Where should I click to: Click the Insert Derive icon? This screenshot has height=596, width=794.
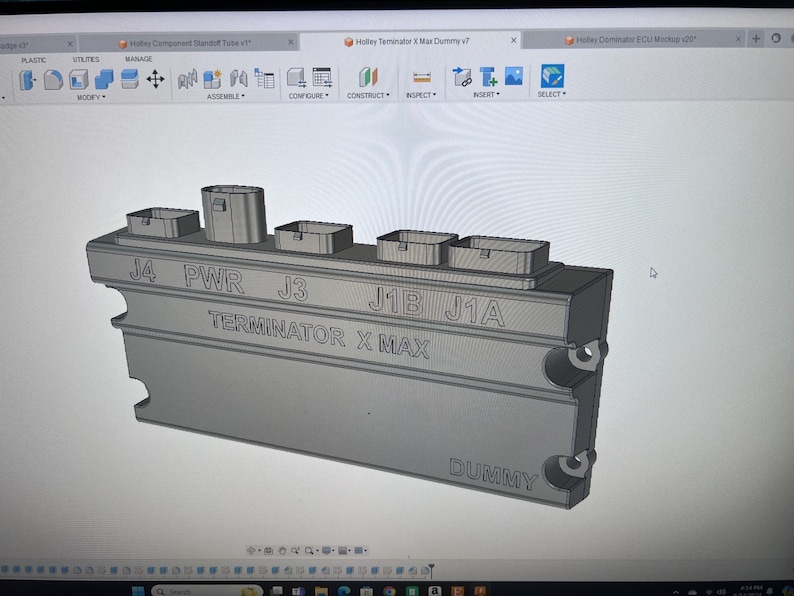[x=462, y=76]
